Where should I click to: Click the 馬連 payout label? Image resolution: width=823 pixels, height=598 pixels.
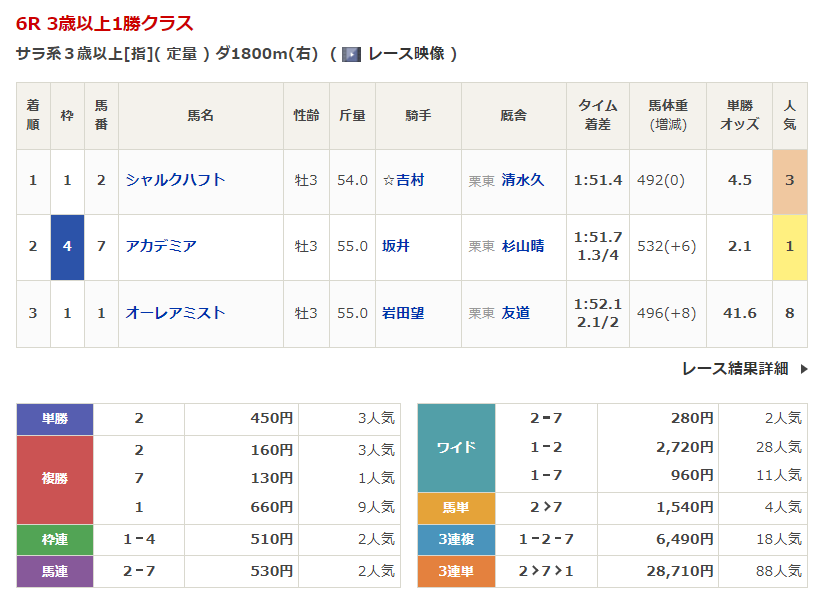click(55, 571)
